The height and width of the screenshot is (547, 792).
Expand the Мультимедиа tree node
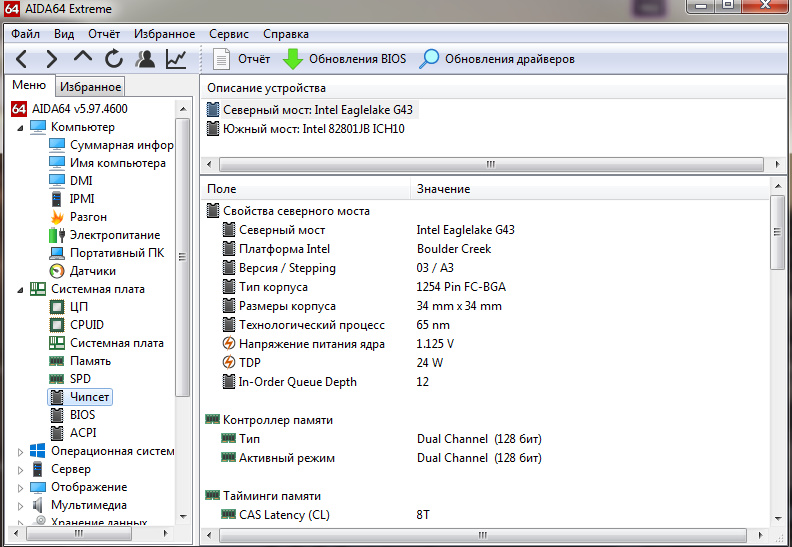point(20,506)
